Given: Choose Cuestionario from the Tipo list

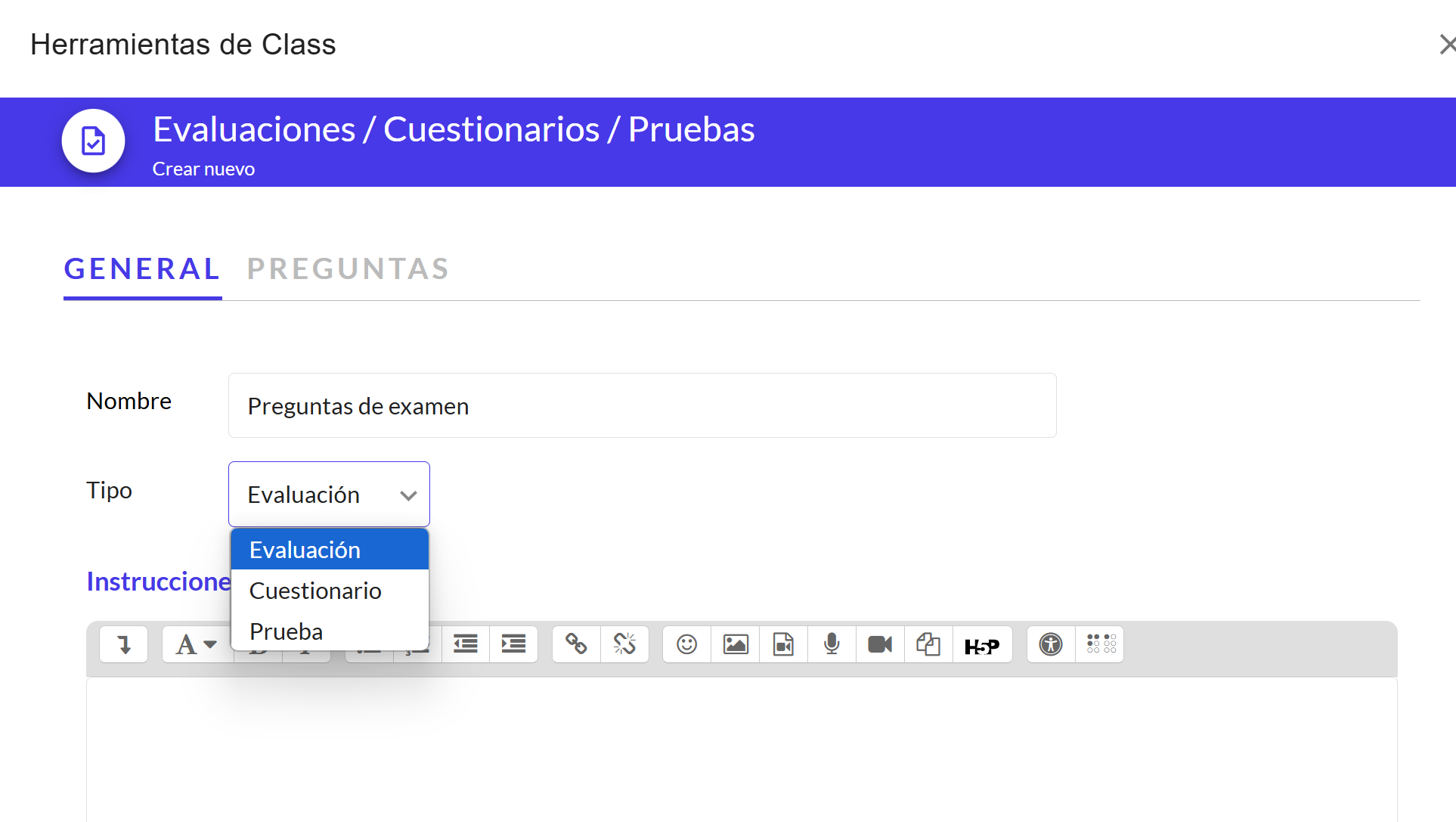Looking at the screenshot, I should pos(330,591).
